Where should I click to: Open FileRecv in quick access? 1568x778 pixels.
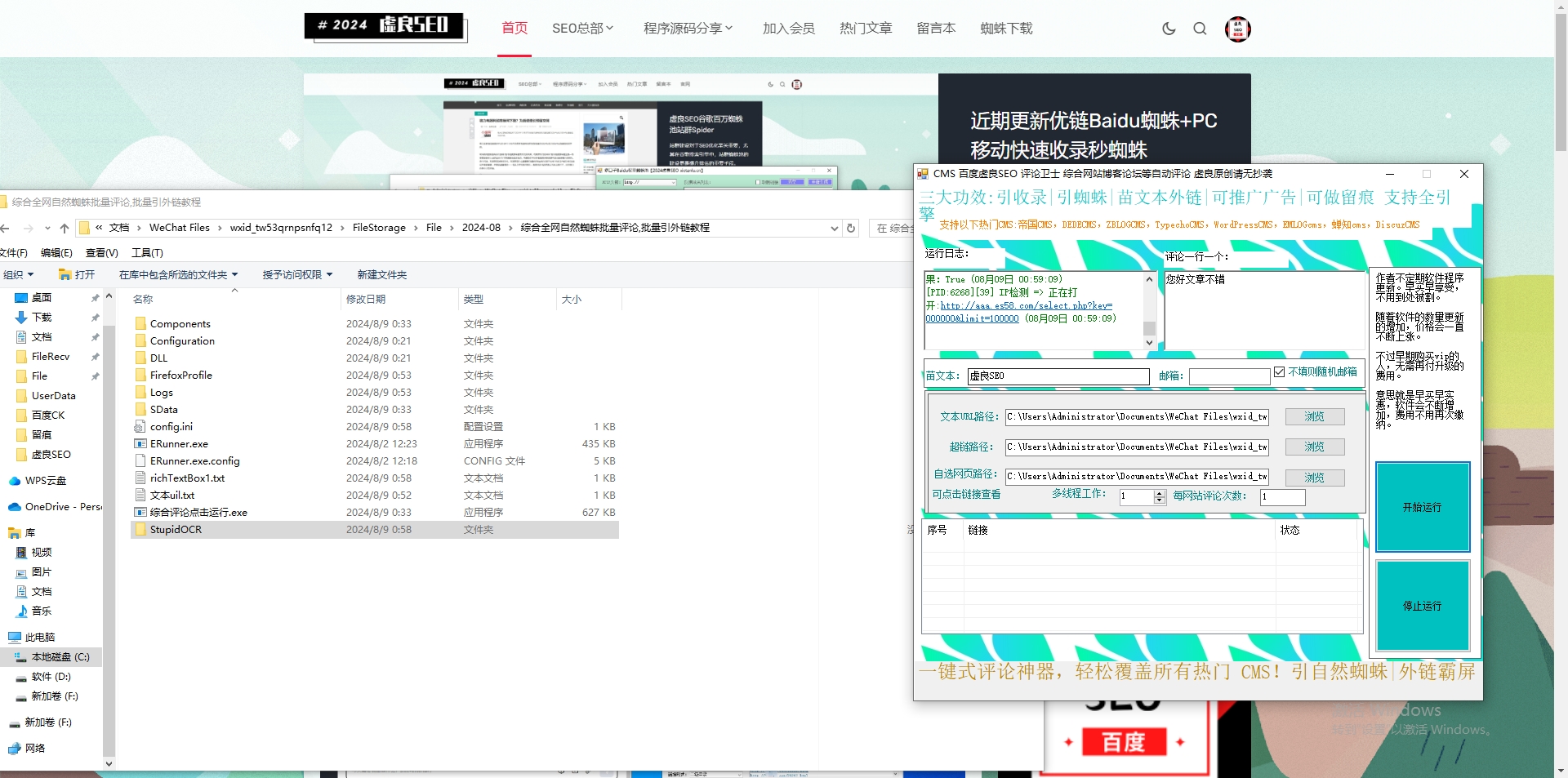coord(50,357)
